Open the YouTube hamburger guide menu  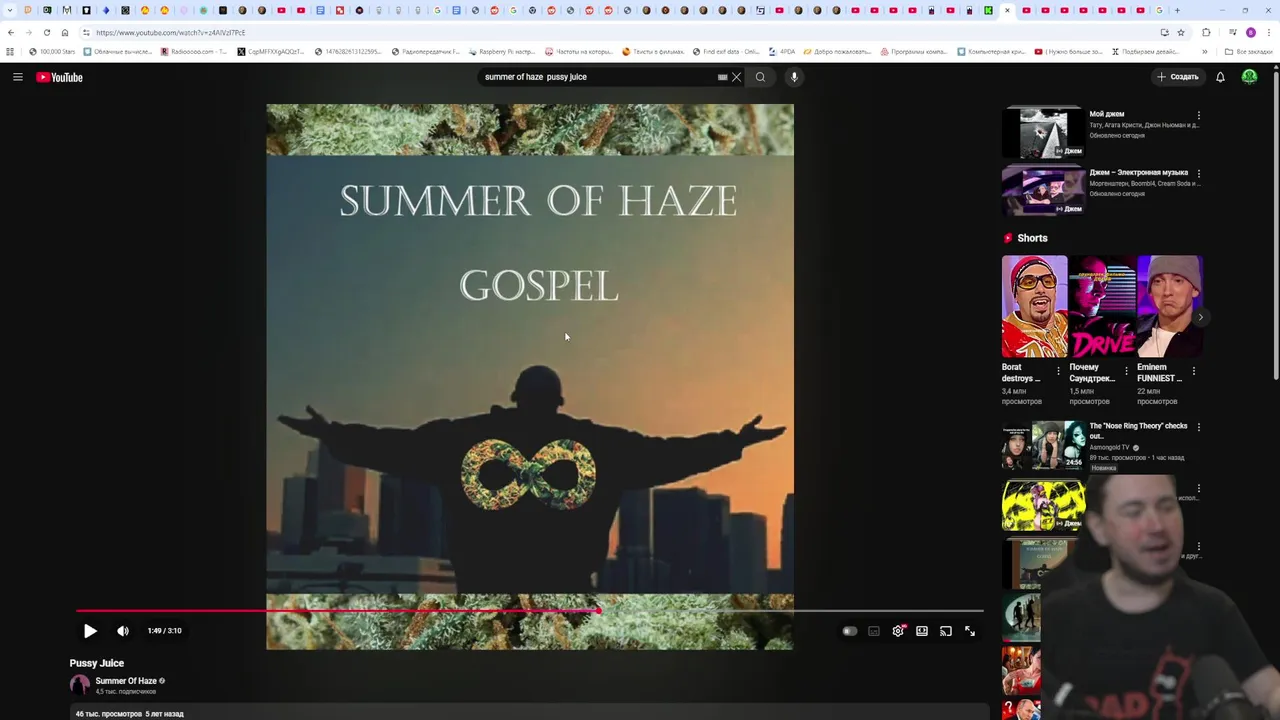[x=18, y=77]
